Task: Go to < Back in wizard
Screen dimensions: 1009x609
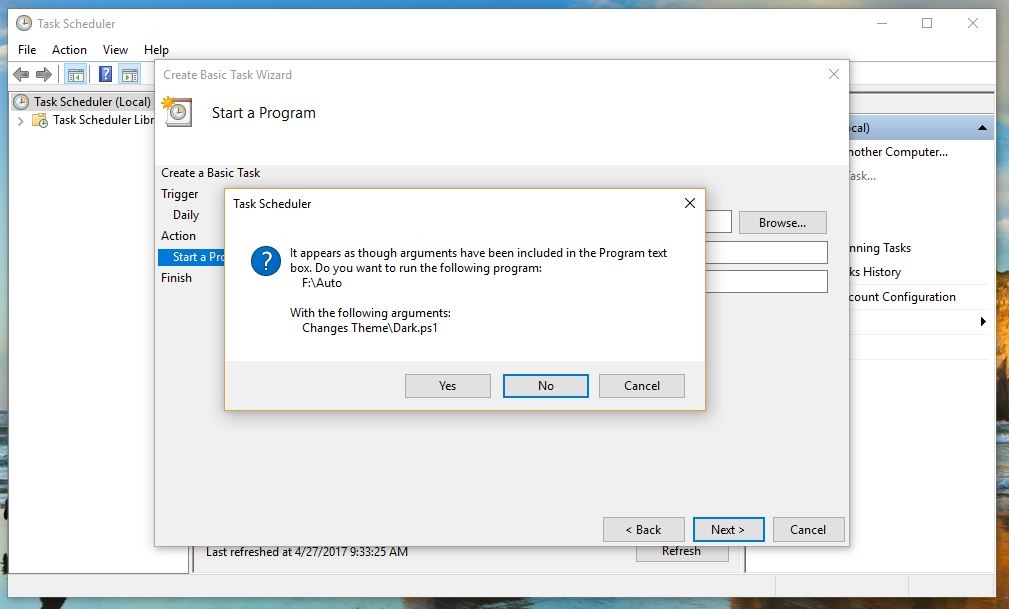Action: pos(643,529)
